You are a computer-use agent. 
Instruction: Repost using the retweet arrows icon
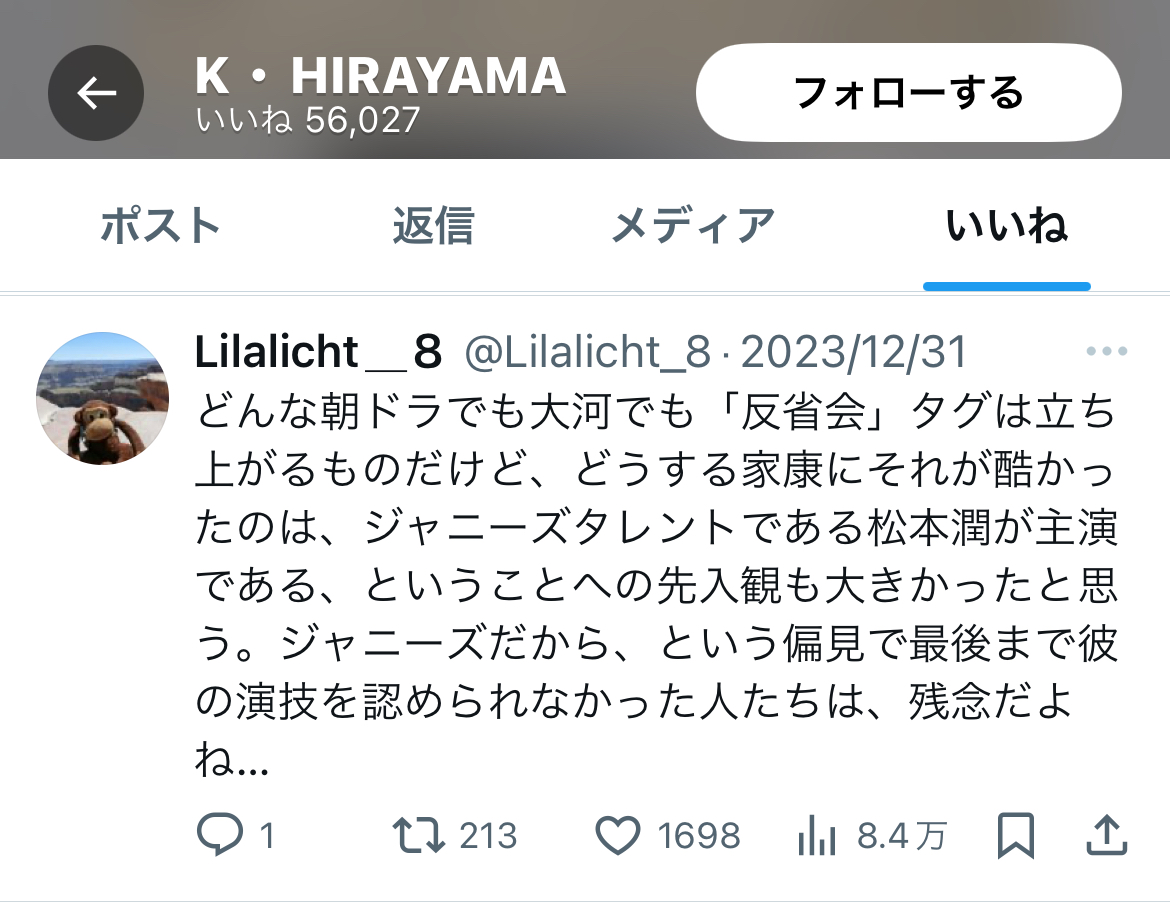[x=419, y=835]
